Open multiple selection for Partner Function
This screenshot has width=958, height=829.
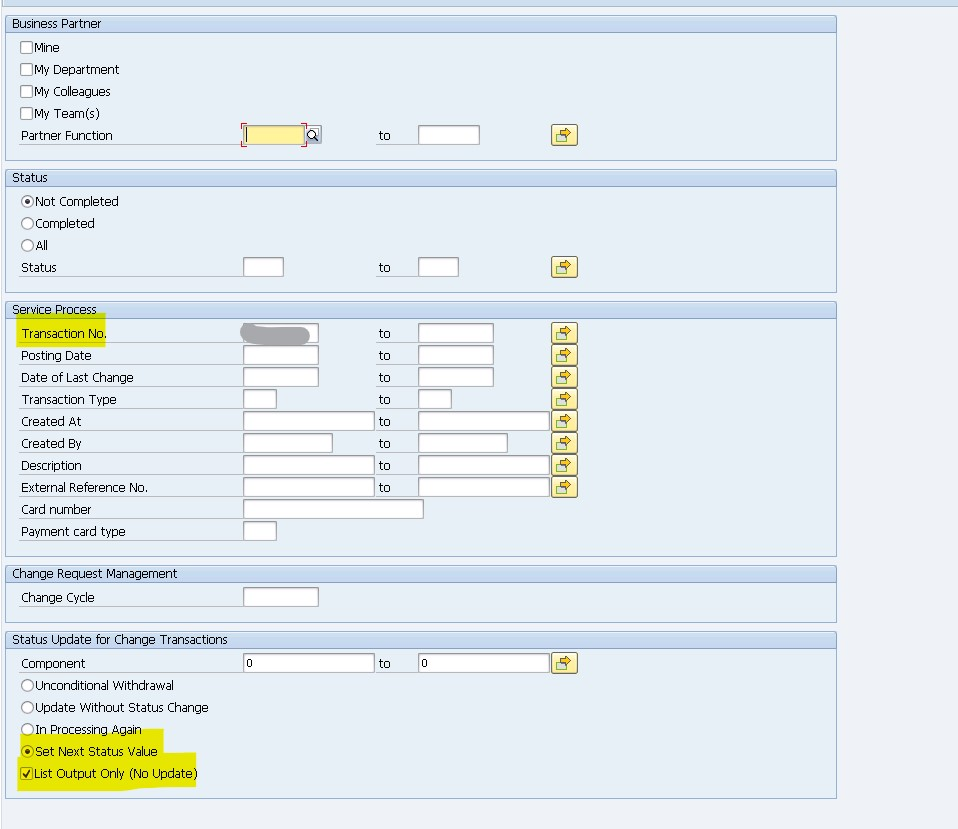563,134
